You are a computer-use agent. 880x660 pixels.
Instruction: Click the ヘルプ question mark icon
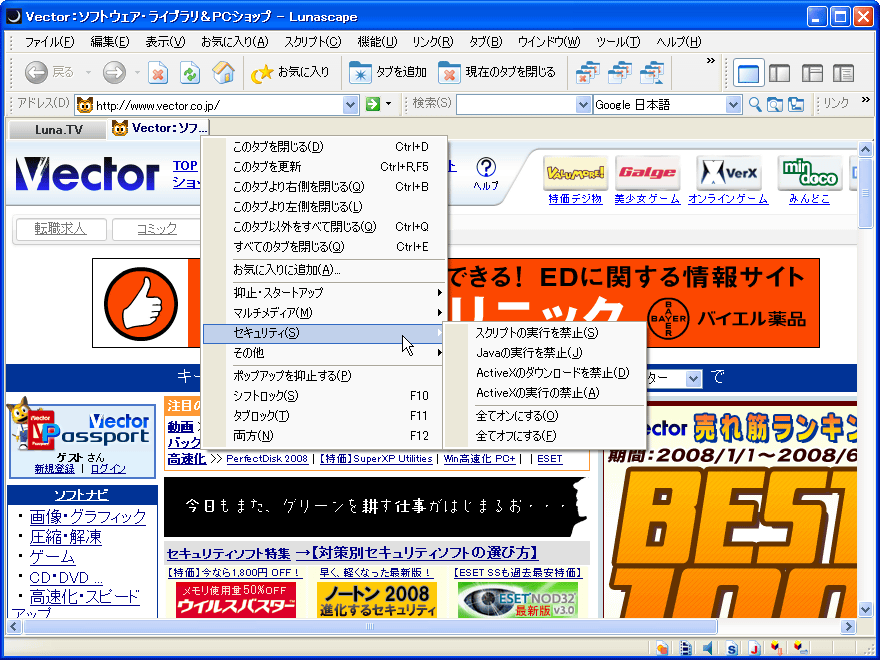pos(486,167)
